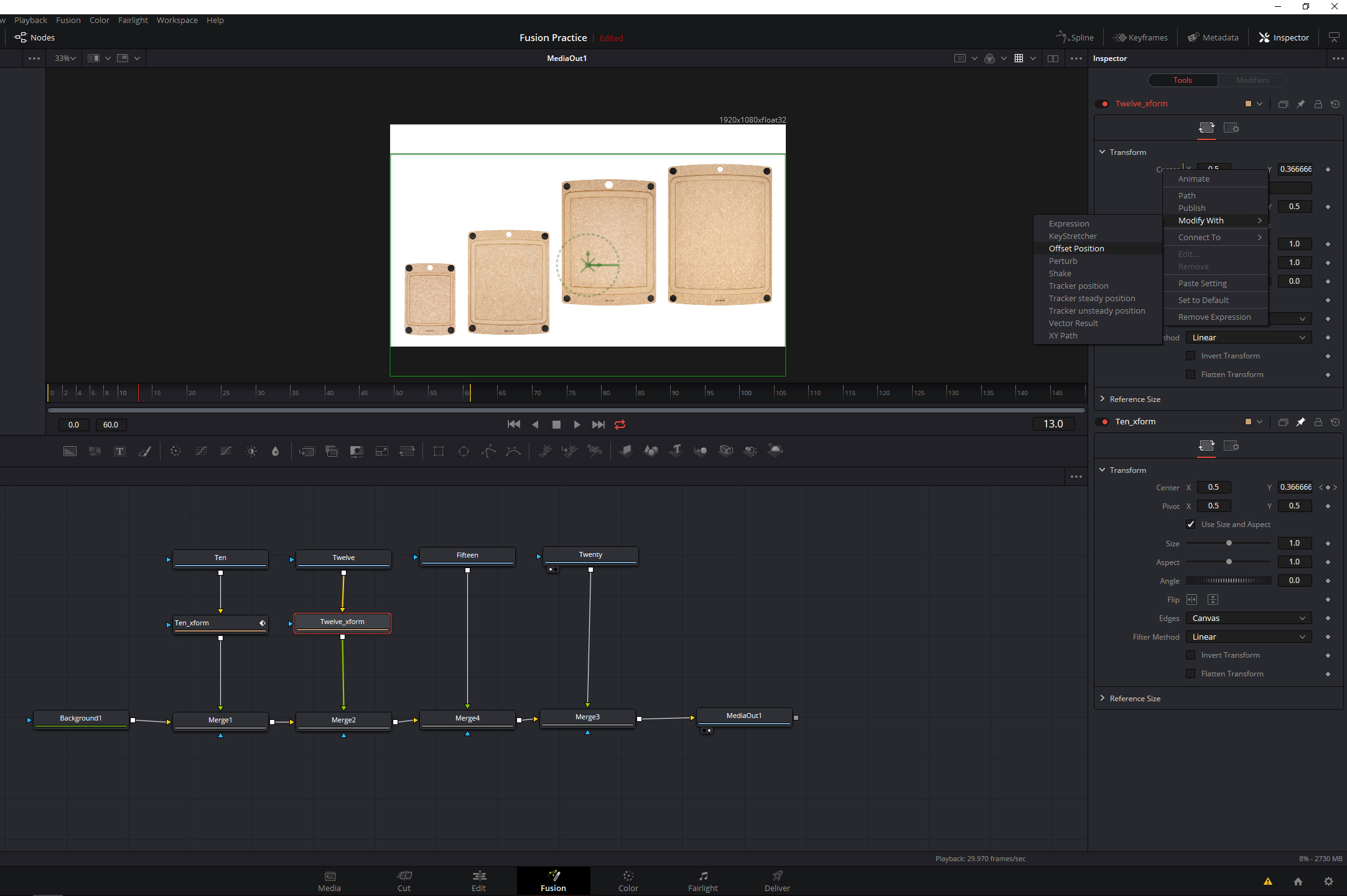Open the Edges dropdown set to Canvas
The width and height of the screenshot is (1347, 896).
(x=1248, y=618)
